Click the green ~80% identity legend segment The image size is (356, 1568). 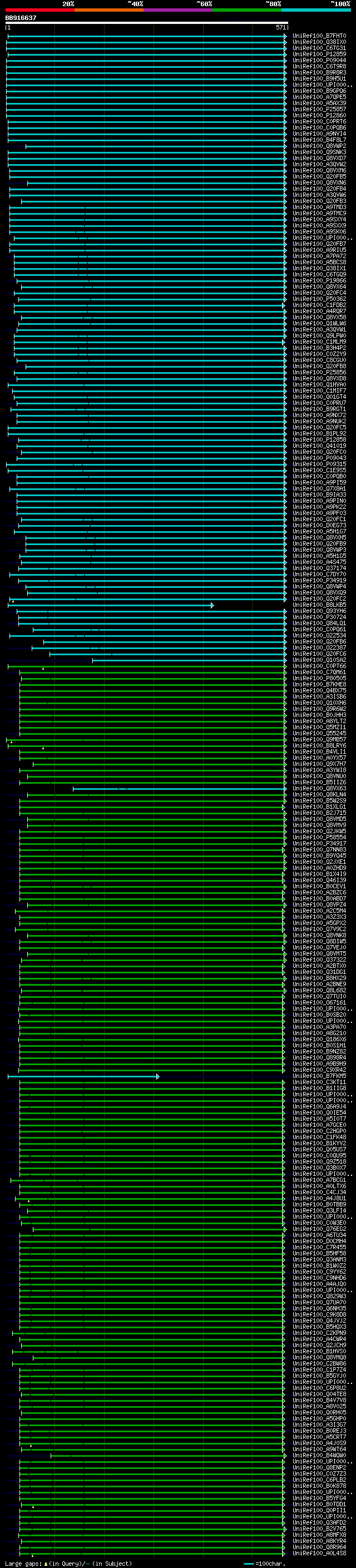coord(247,10)
